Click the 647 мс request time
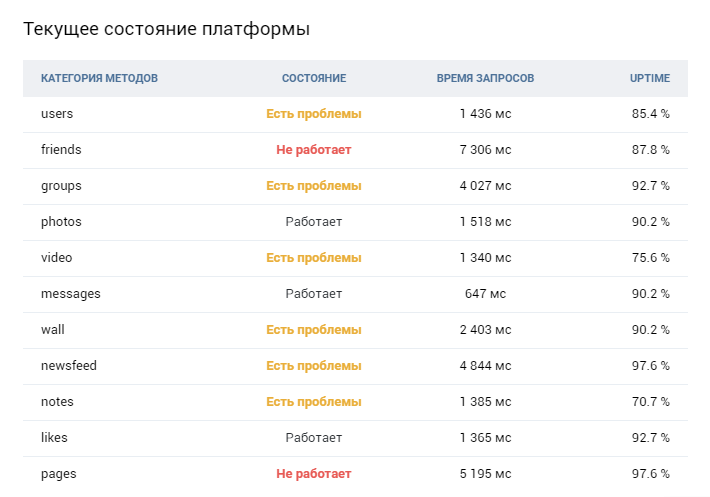The width and height of the screenshot is (710, 497). (x=485, y=294)
